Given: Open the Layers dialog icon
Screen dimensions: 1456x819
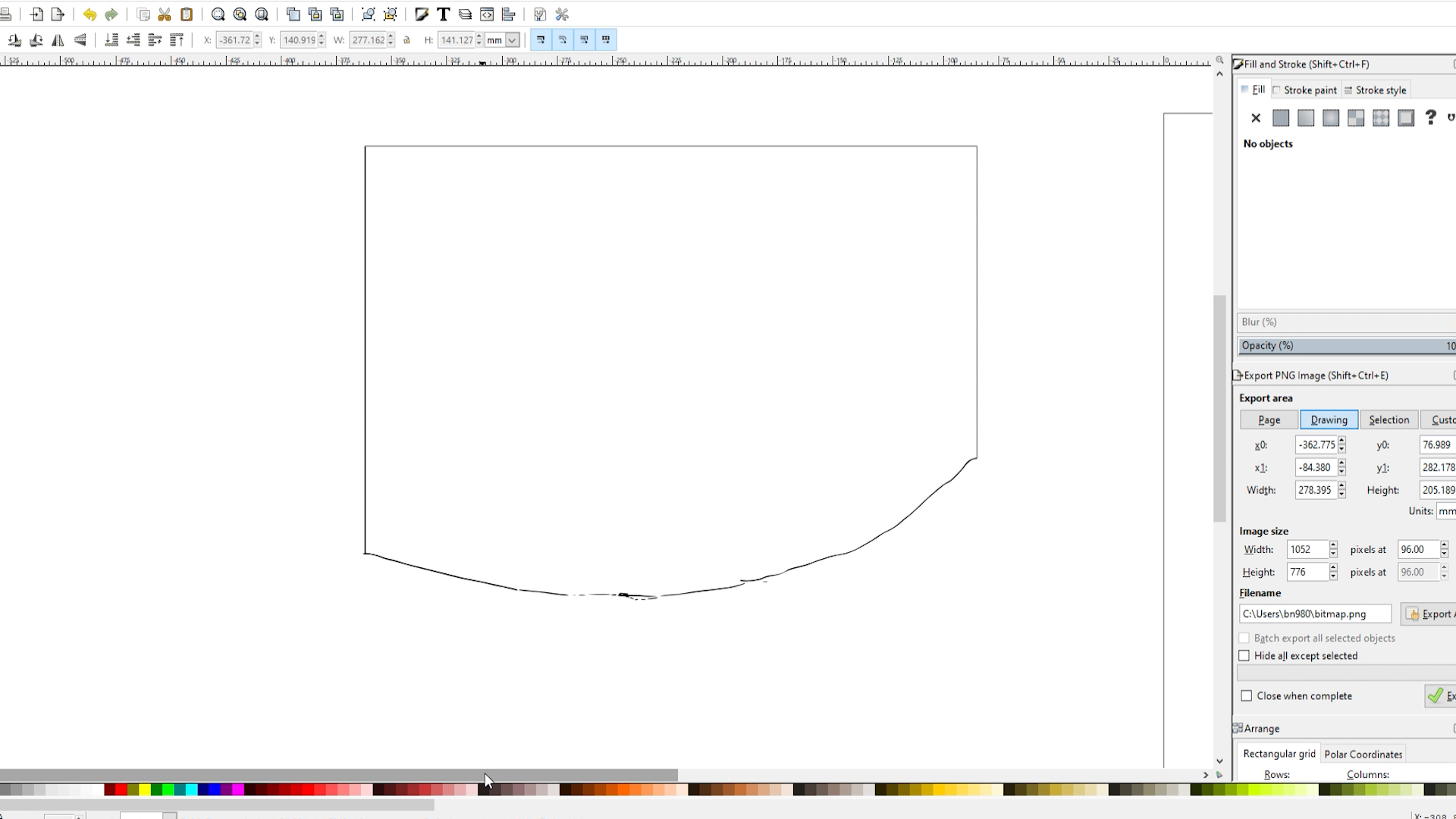Looking at the screenshot, I should 465,14.
